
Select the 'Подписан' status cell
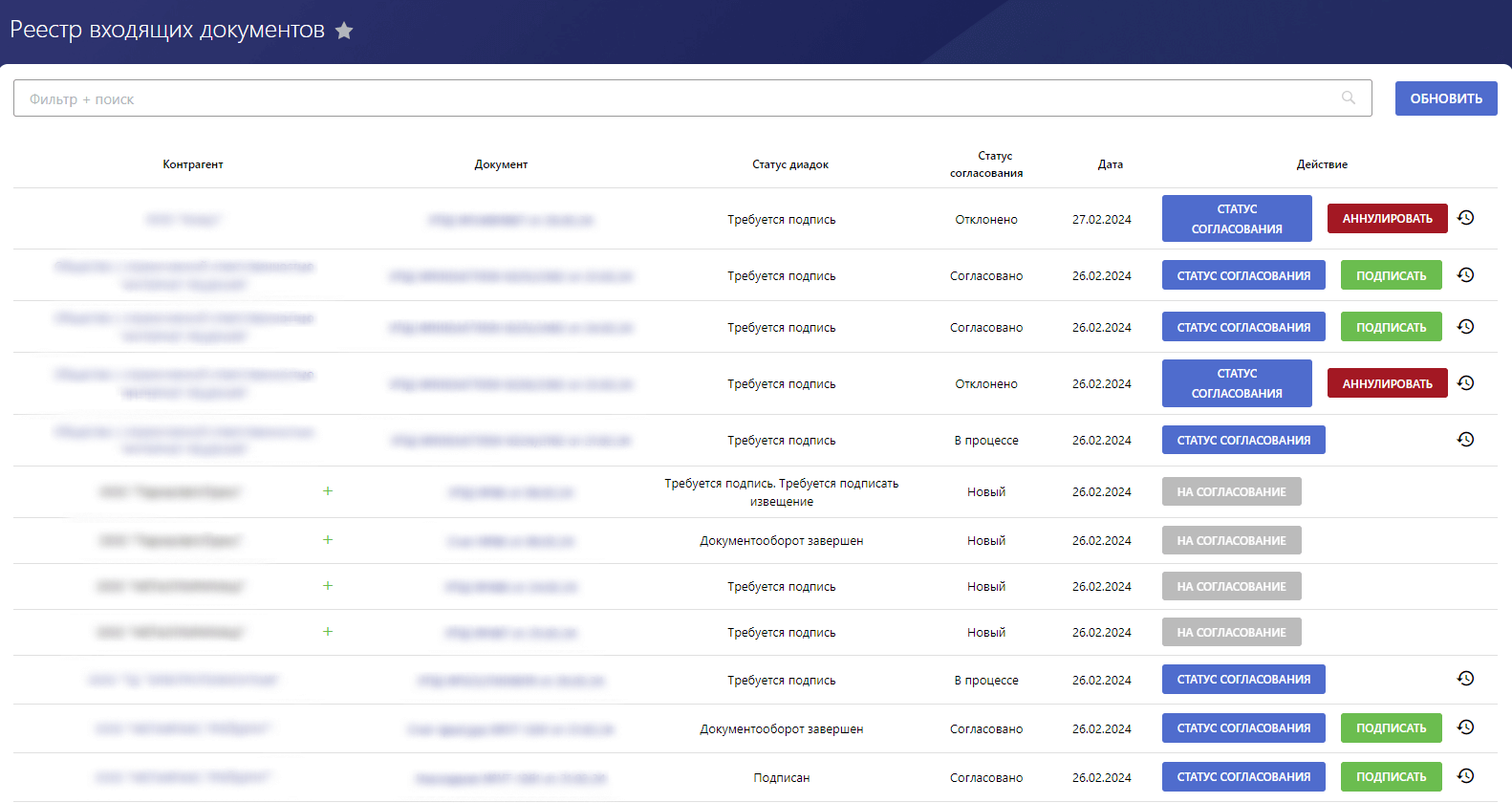point(781,777)
